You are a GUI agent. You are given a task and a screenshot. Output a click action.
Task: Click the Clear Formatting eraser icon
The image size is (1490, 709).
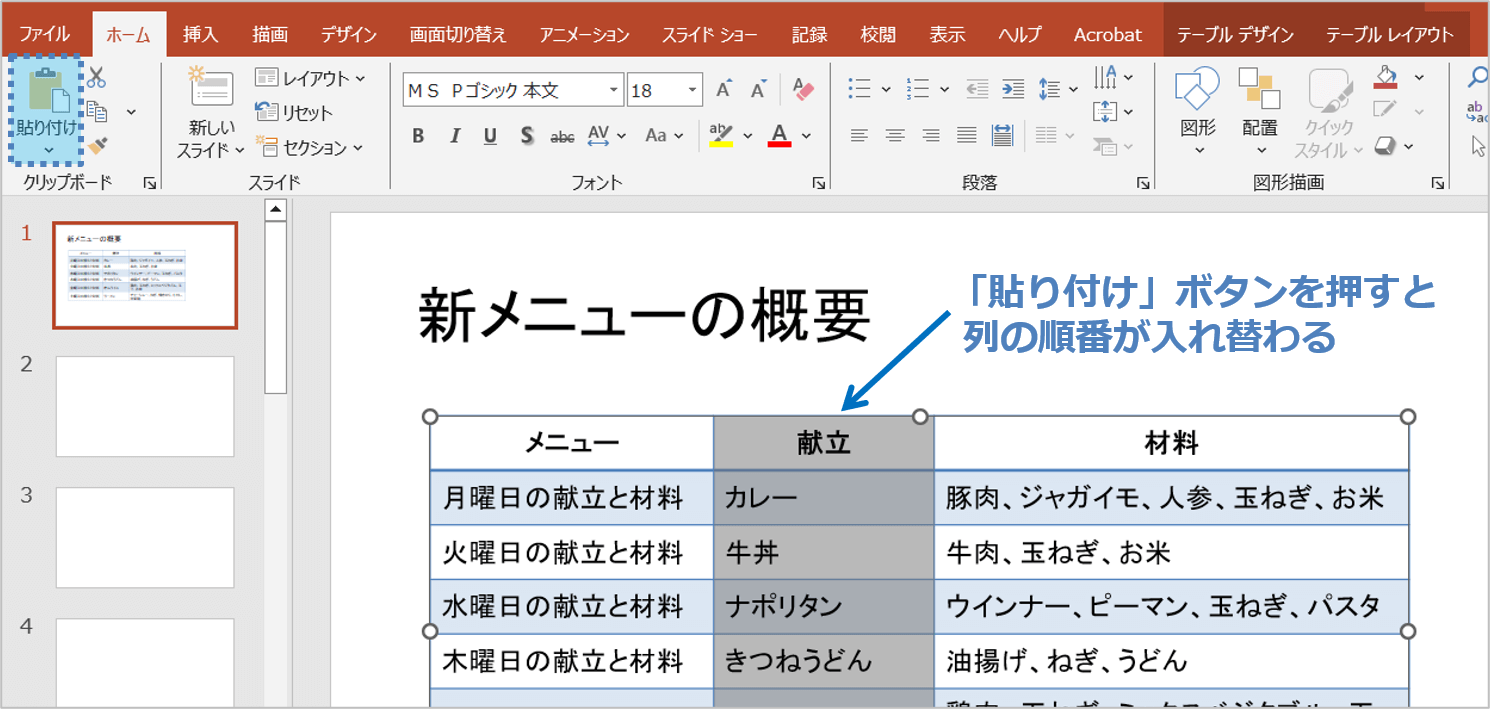point(803,90)
